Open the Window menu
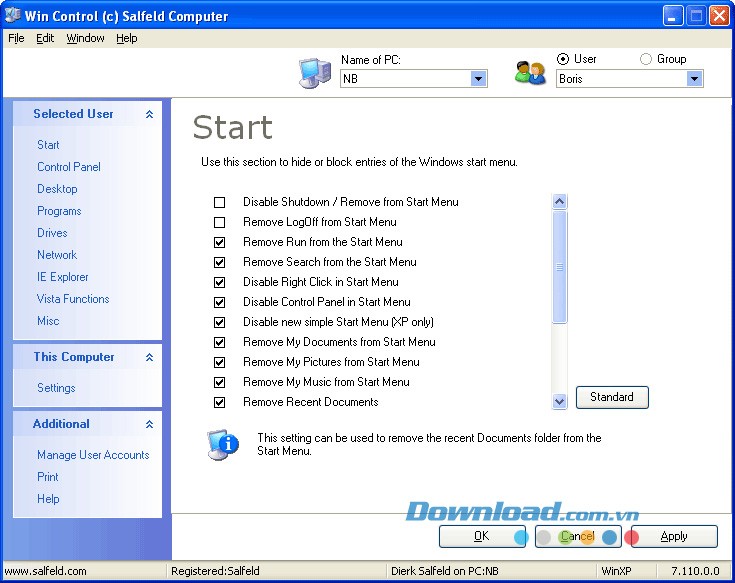 pos(85,38)
